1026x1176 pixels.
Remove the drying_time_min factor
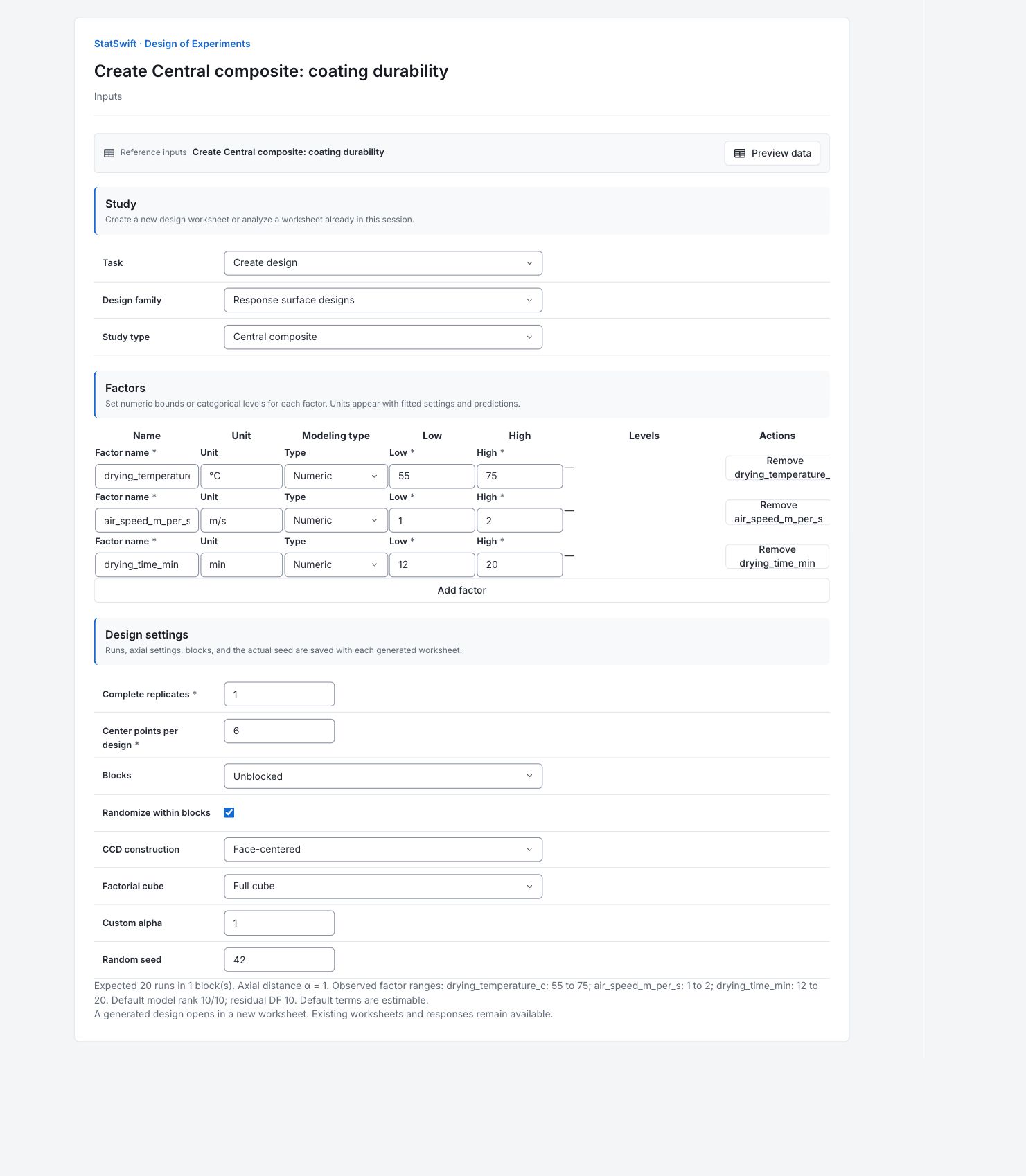tap(777, 556)
